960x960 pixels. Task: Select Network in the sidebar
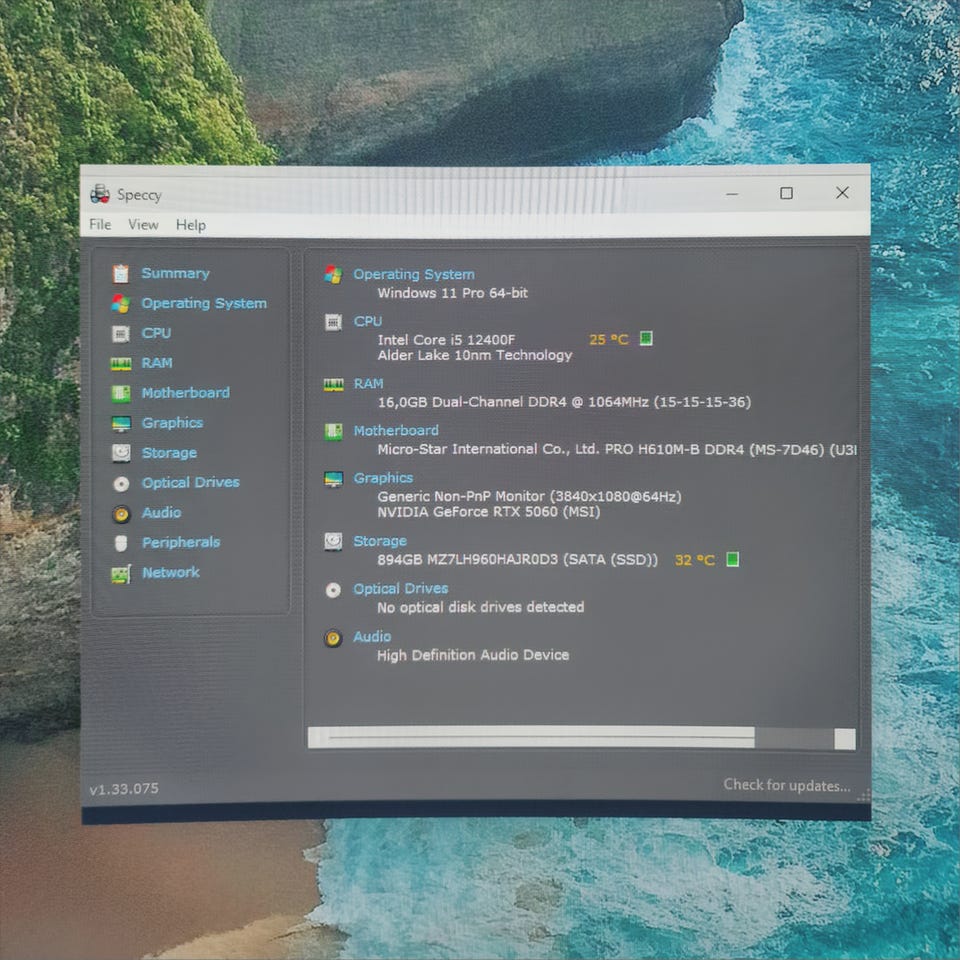tap(170, 572)
